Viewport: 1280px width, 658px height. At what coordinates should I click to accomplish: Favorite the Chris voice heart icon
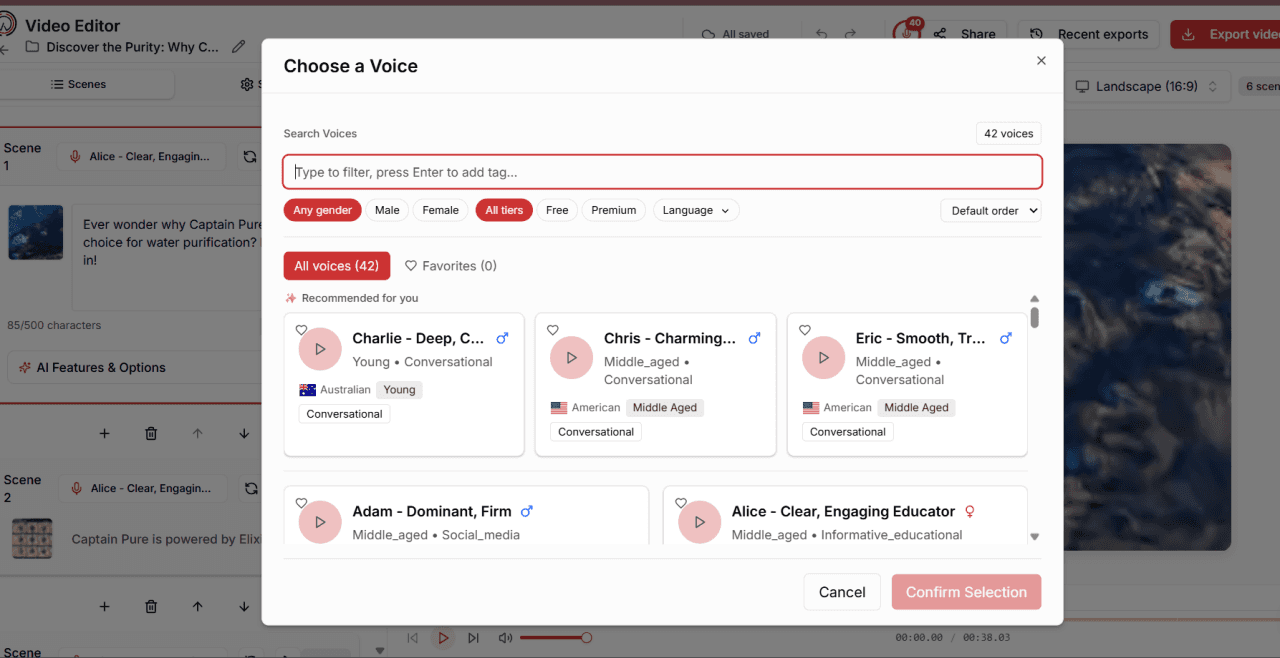point(553,330)
